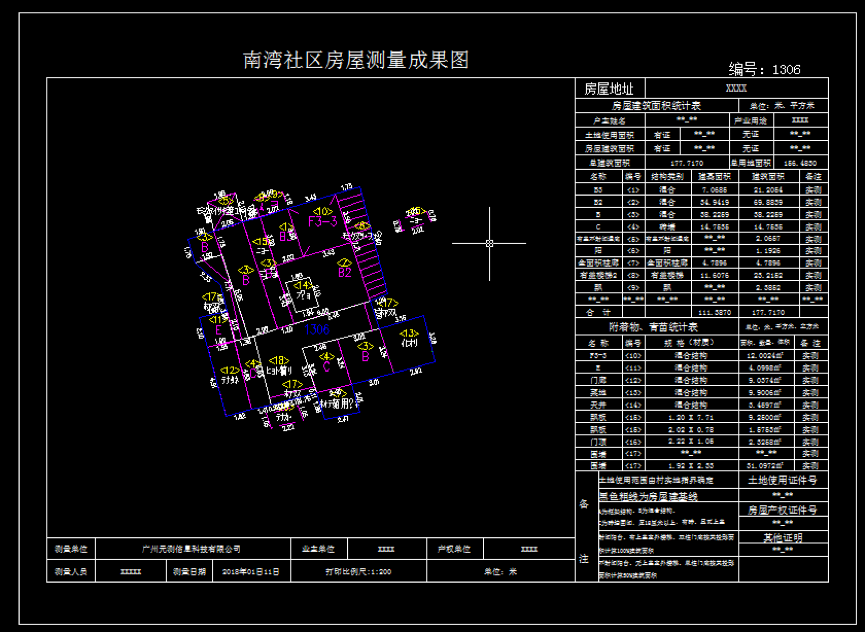Click the surveying company name 广州元测信息科技有限公司
The image size is (865, 632).
click(x=192, y=548)
